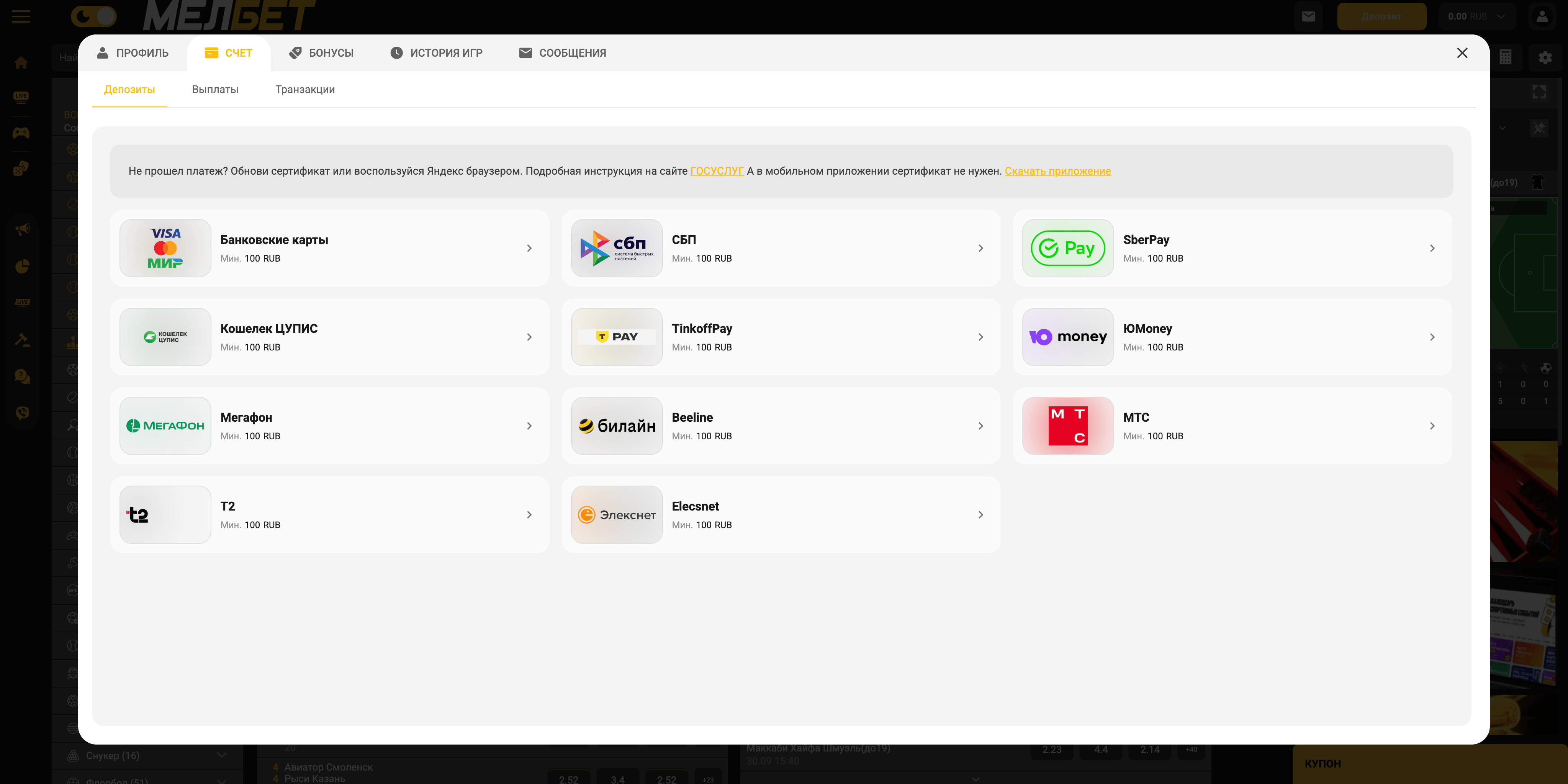Click the Скачать приложение link
The width and height of the screenshot is (1568, 784).
coord(1057,171)
